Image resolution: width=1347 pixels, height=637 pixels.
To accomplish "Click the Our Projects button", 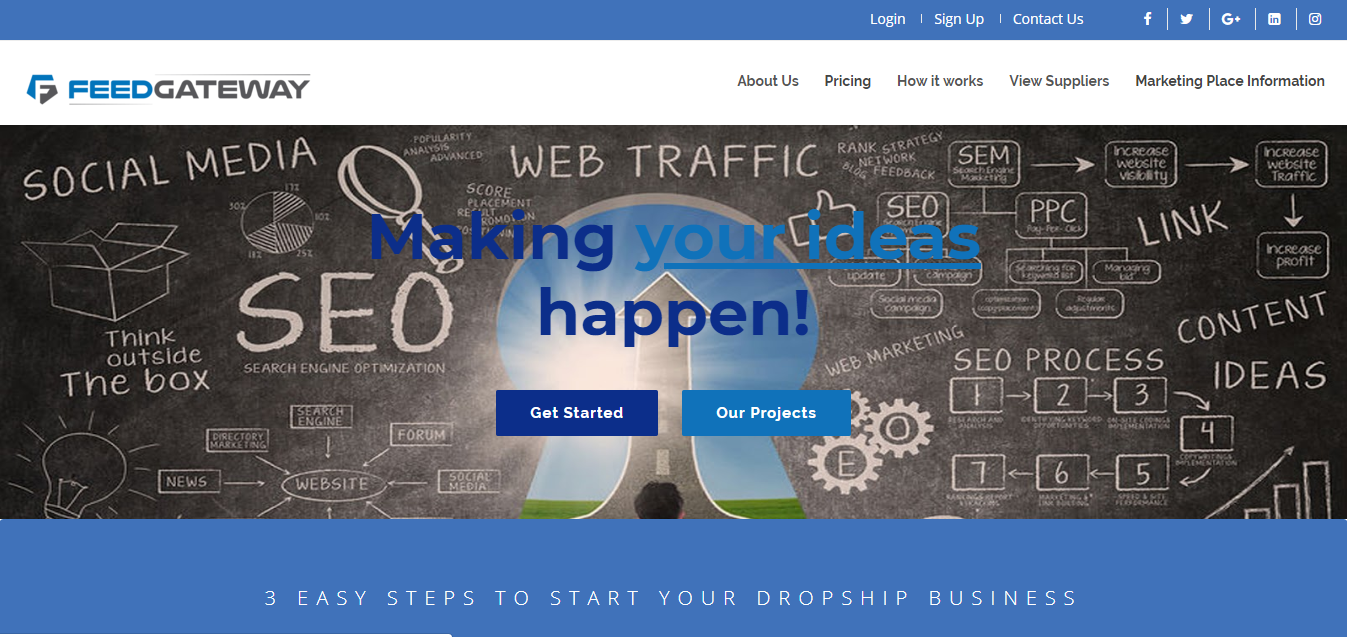I will click(x=766, y=413).
